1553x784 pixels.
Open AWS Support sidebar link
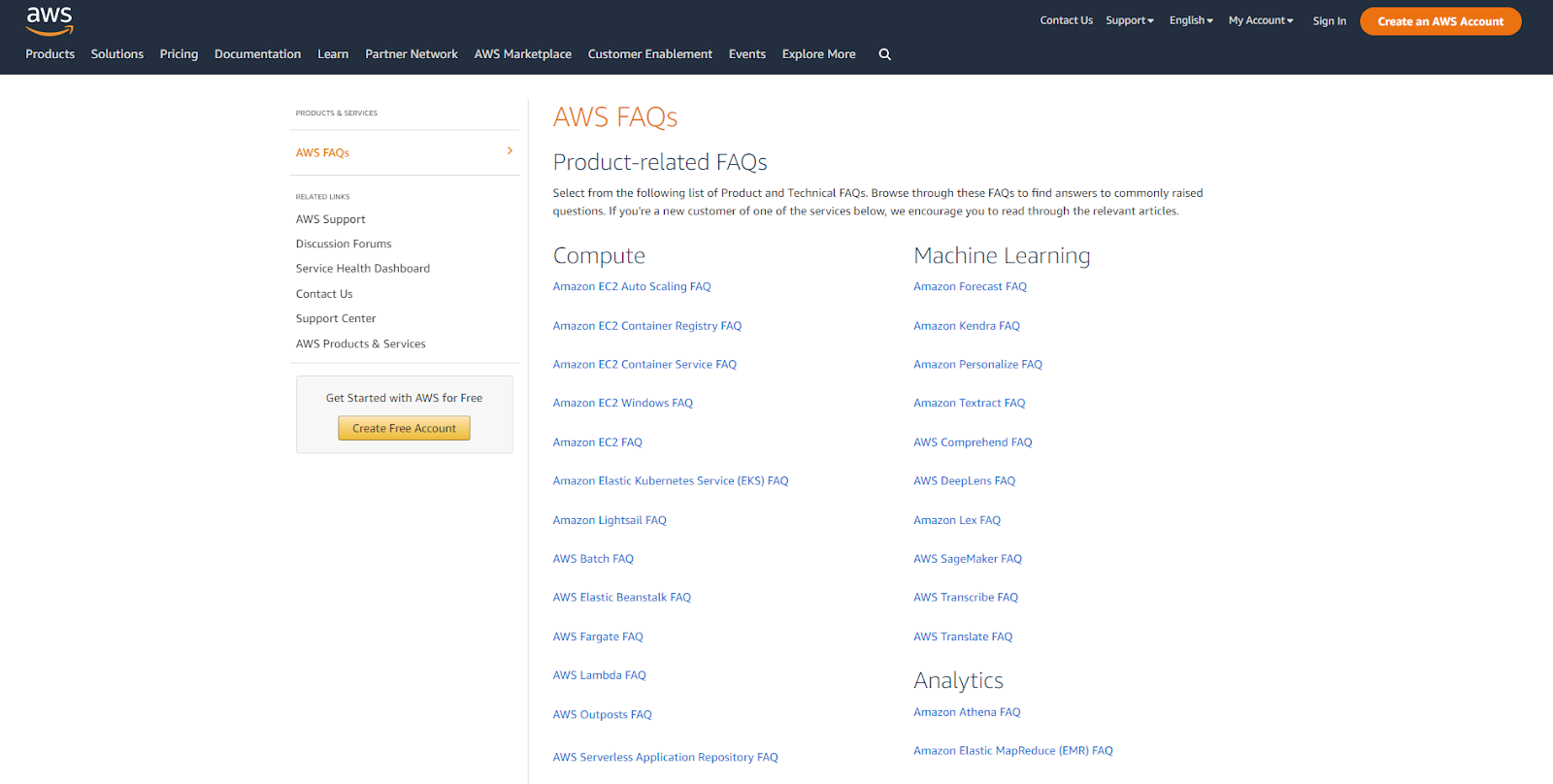pyautogui.click(x=331, y=219)
